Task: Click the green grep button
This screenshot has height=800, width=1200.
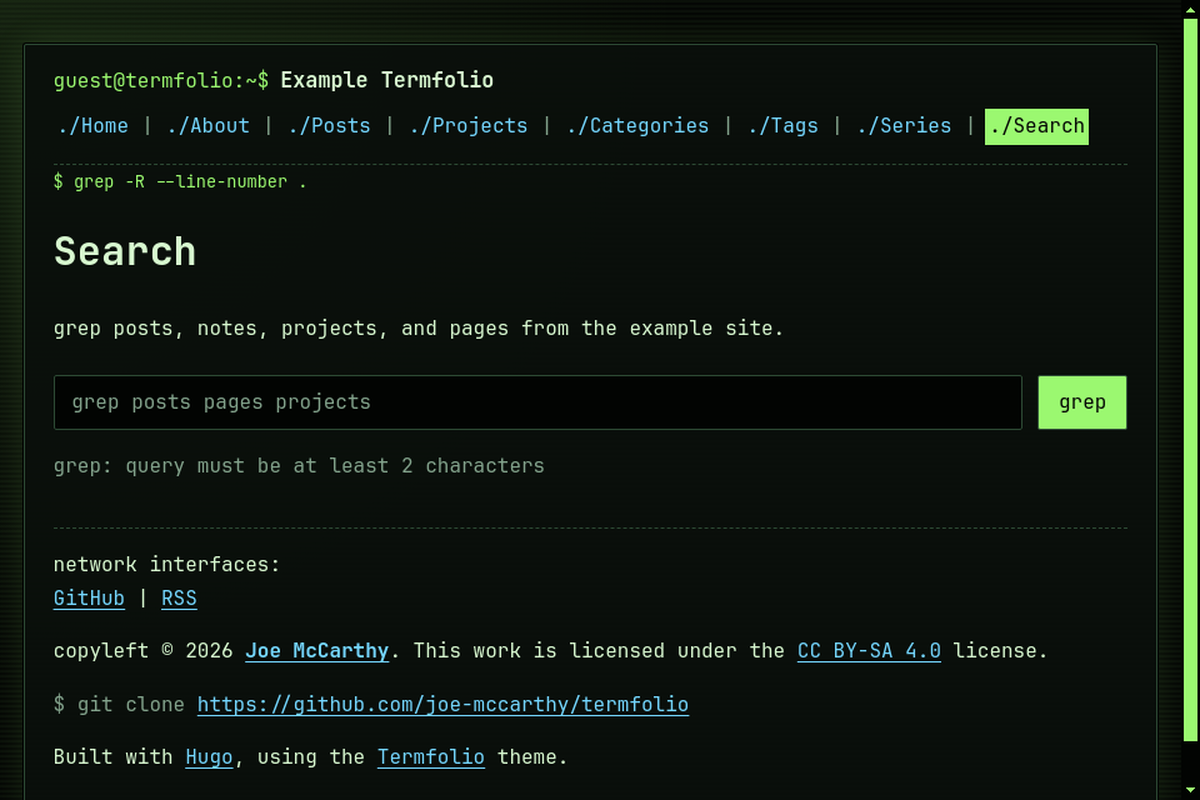Action: pyautogui.click(x=1082, y=402)
